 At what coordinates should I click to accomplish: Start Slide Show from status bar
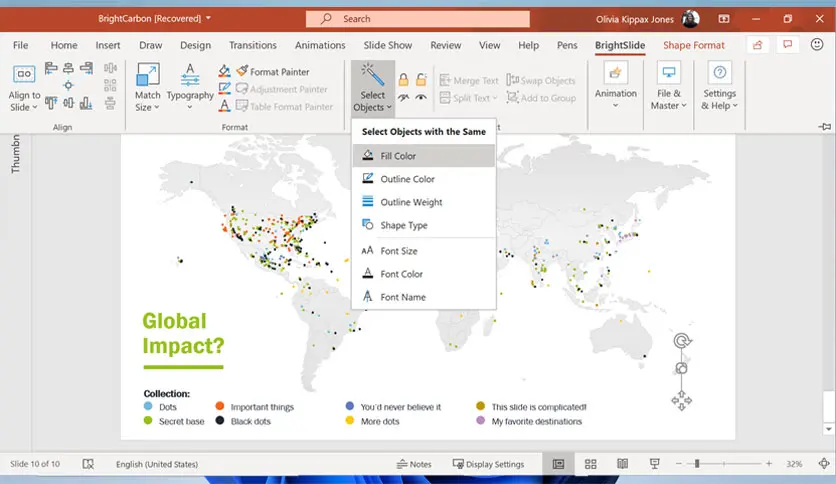click(x=655, y=464)
